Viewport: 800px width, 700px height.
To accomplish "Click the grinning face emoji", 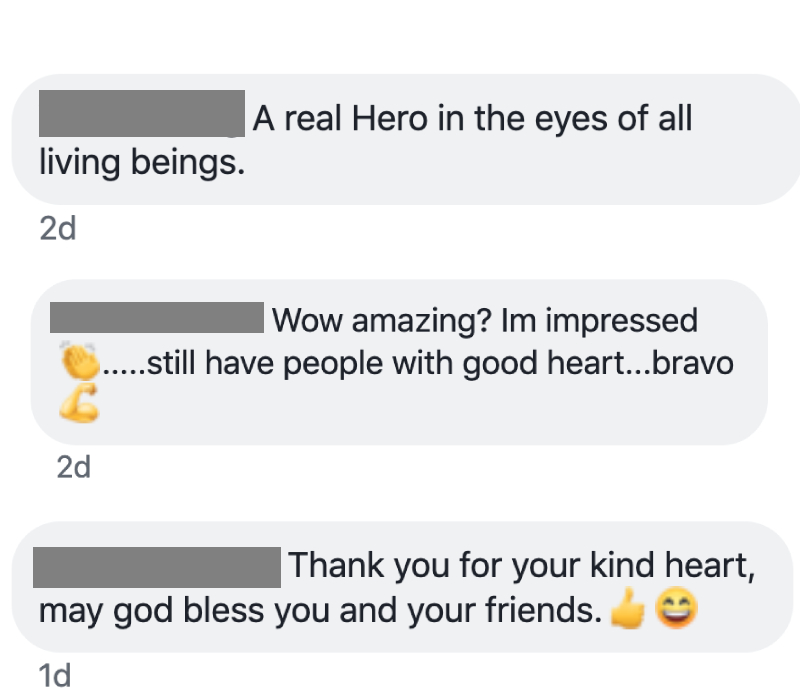I will point(676,609).
